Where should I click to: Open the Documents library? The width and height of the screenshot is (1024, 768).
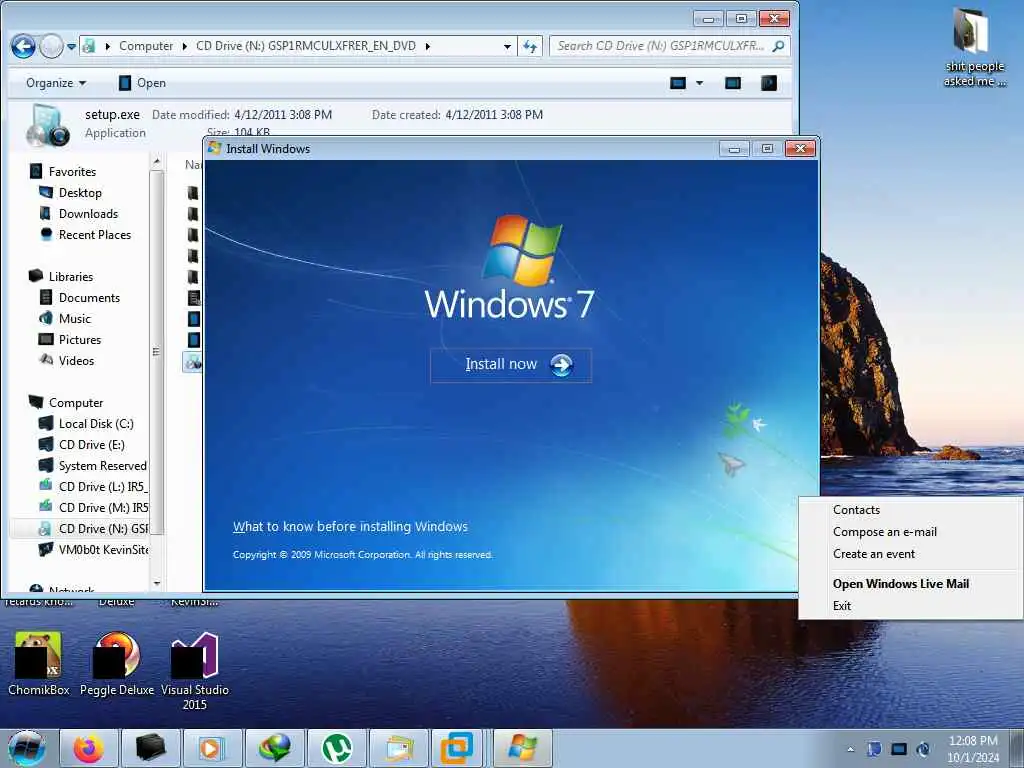pos(89,298)
